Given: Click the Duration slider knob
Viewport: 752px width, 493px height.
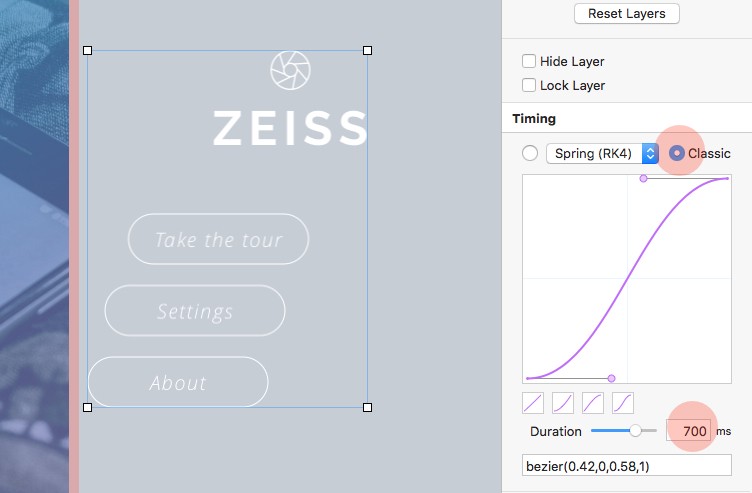Looking at the screenshot, I should 635,431.
